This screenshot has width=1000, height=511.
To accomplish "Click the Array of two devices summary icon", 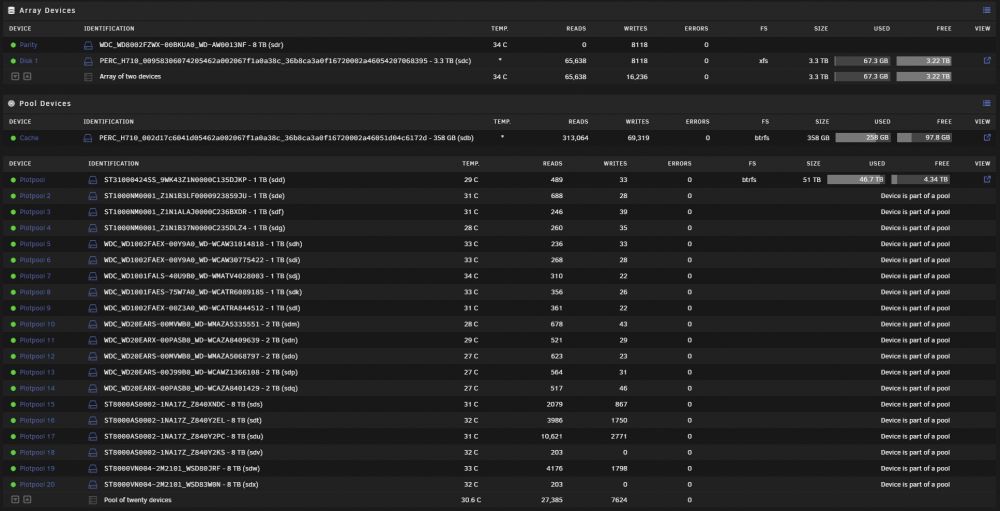I will pos(89,77).
